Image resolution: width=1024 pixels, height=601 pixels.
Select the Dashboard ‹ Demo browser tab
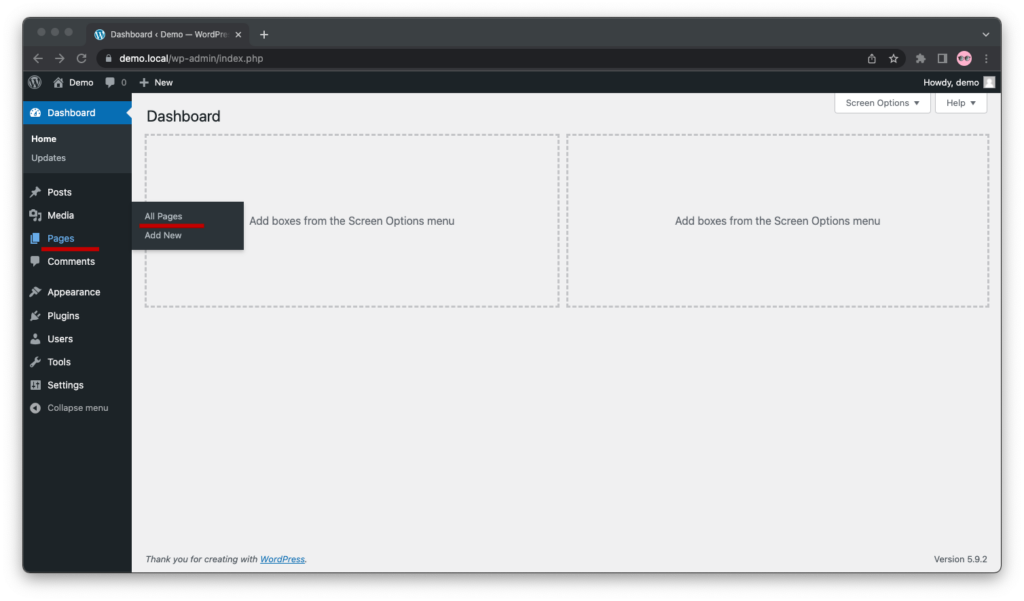coord(168,35)
